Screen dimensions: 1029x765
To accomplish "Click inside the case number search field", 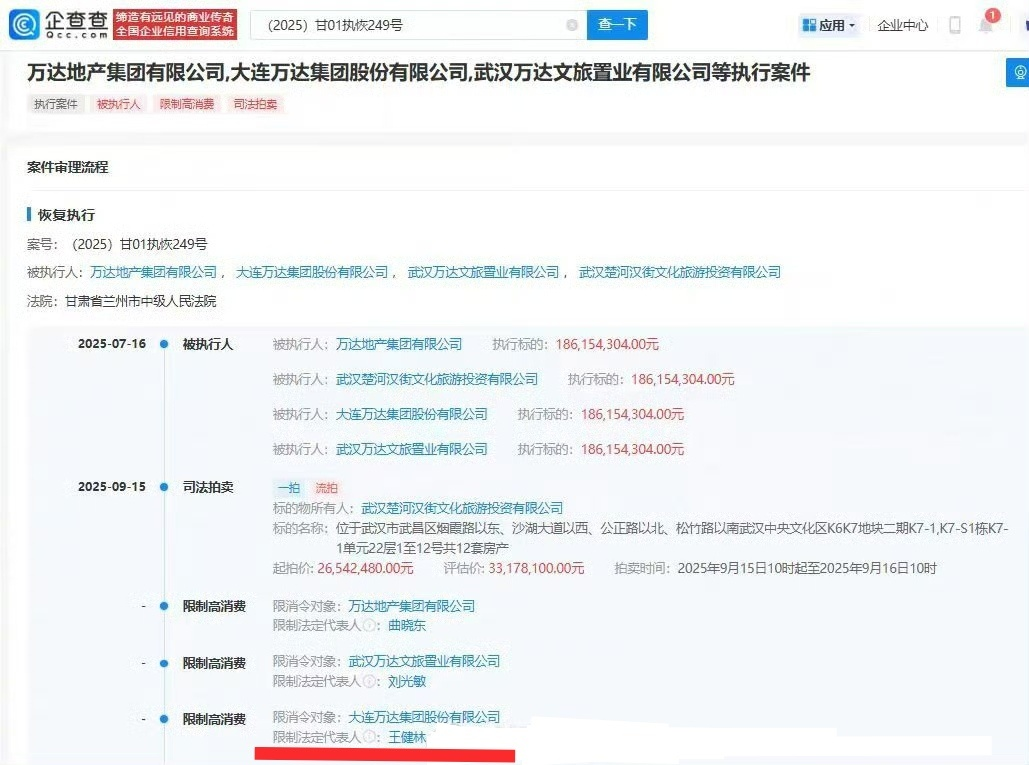I will point(420,25).
